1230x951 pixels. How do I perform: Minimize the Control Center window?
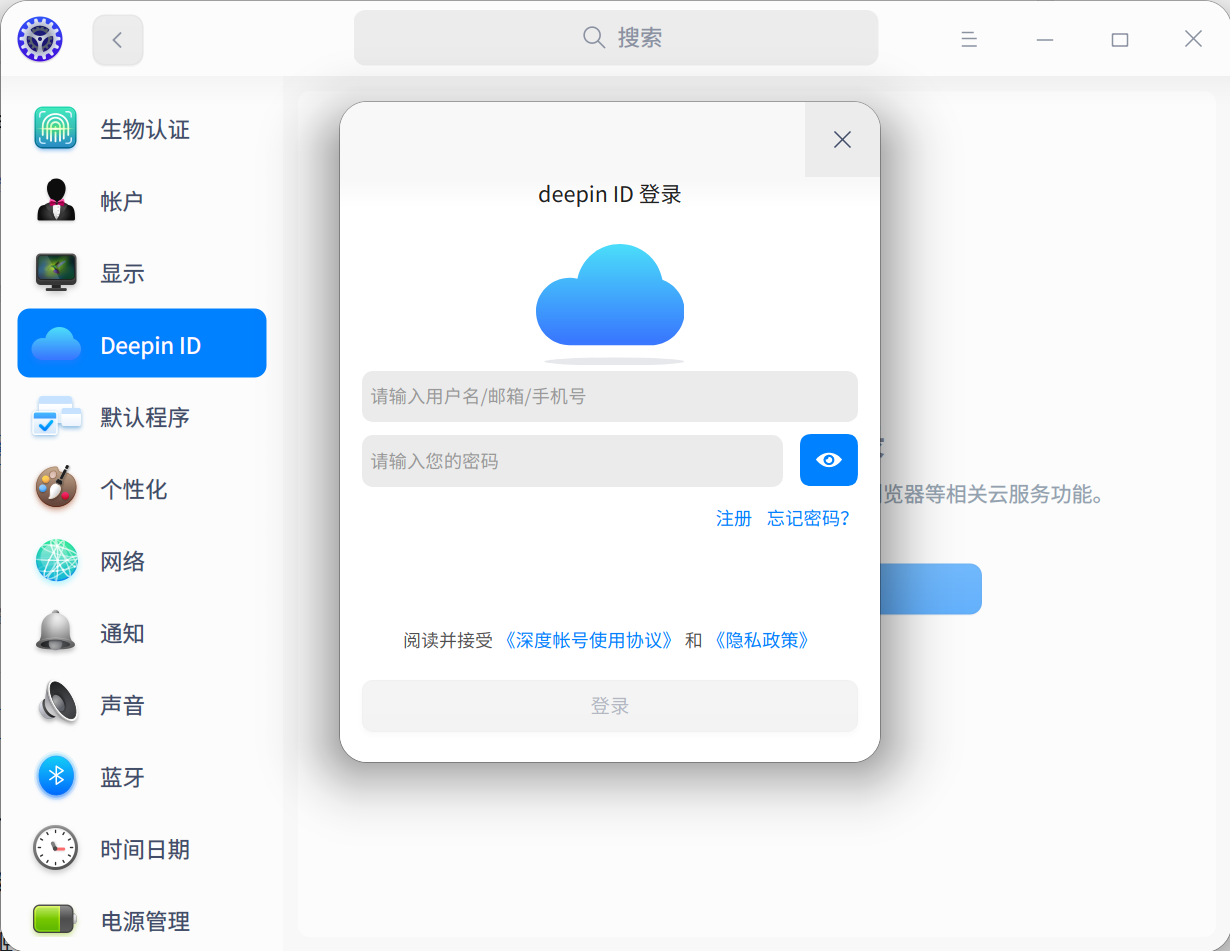(1045, 40)
